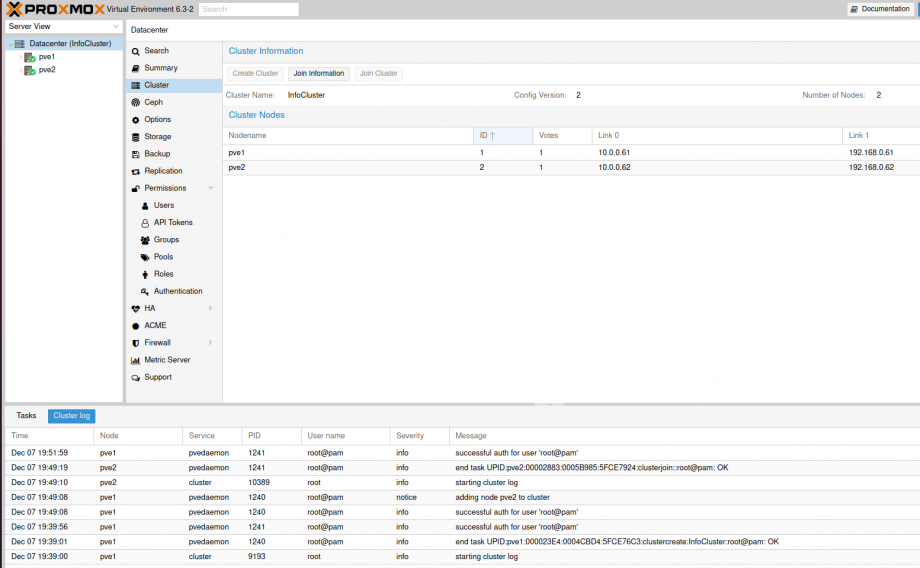Click the Replication icon in the menu
Viewport: 920px width, 568px height.
[x=135, y=171]
